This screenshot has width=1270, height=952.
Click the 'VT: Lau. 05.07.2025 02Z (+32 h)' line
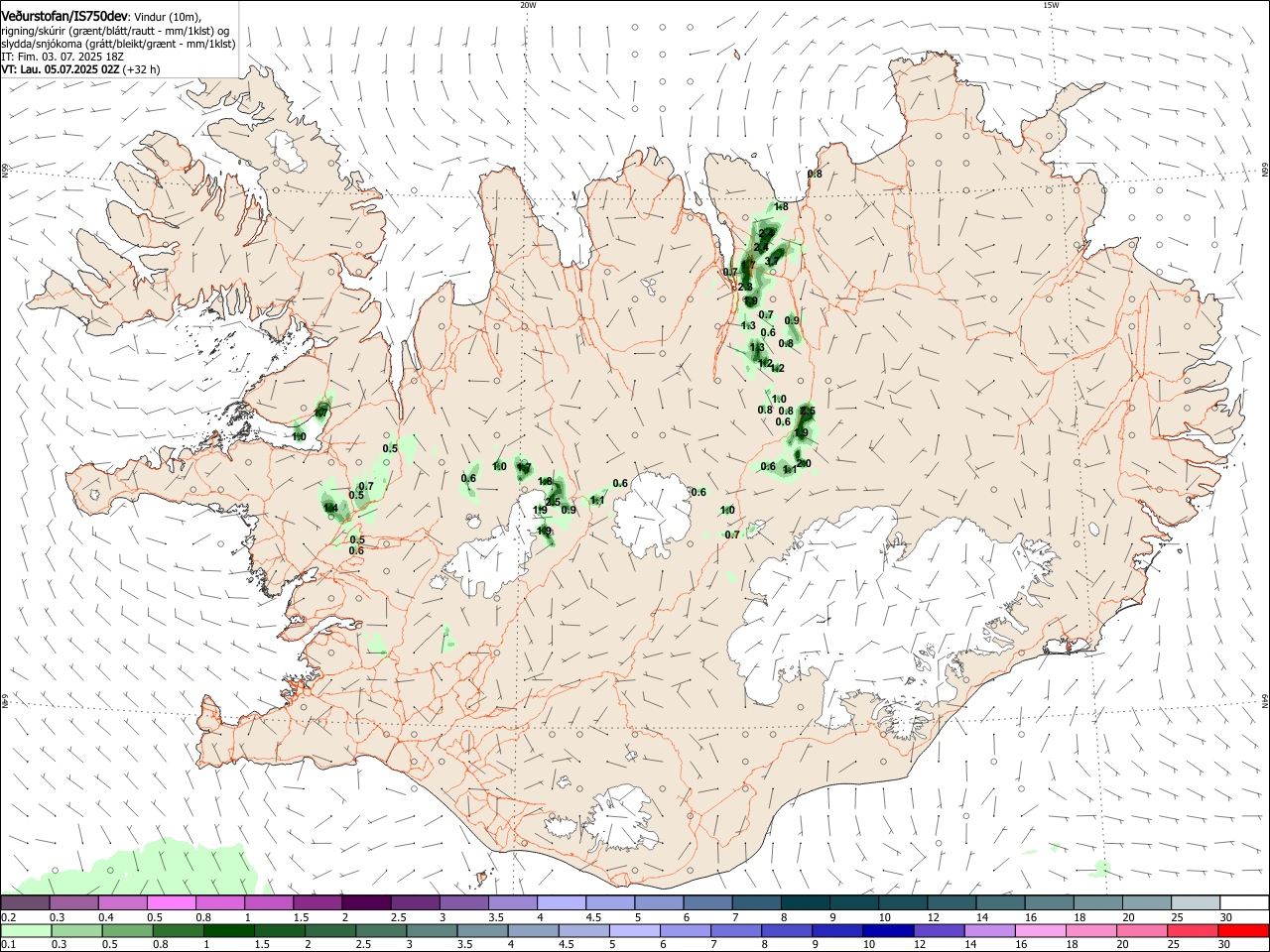(80, 70)
